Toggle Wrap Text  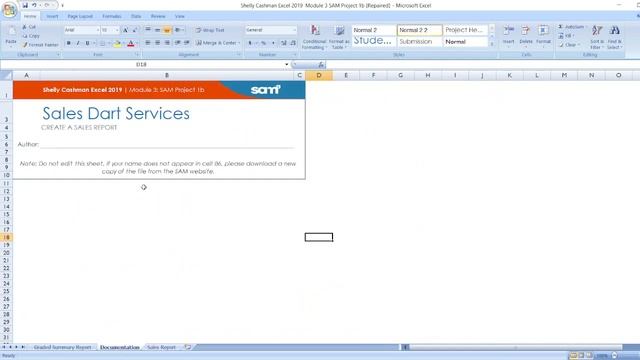210,30
